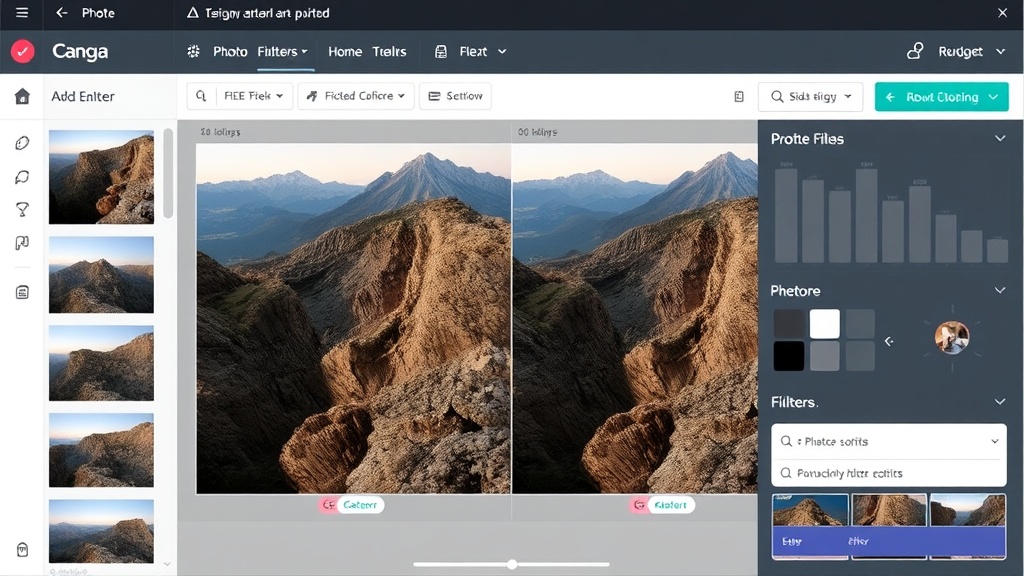Switch to the Home menu item
Image resolution: width=1024 pixels, height=576 pixels.
click(x=345, y=52)
